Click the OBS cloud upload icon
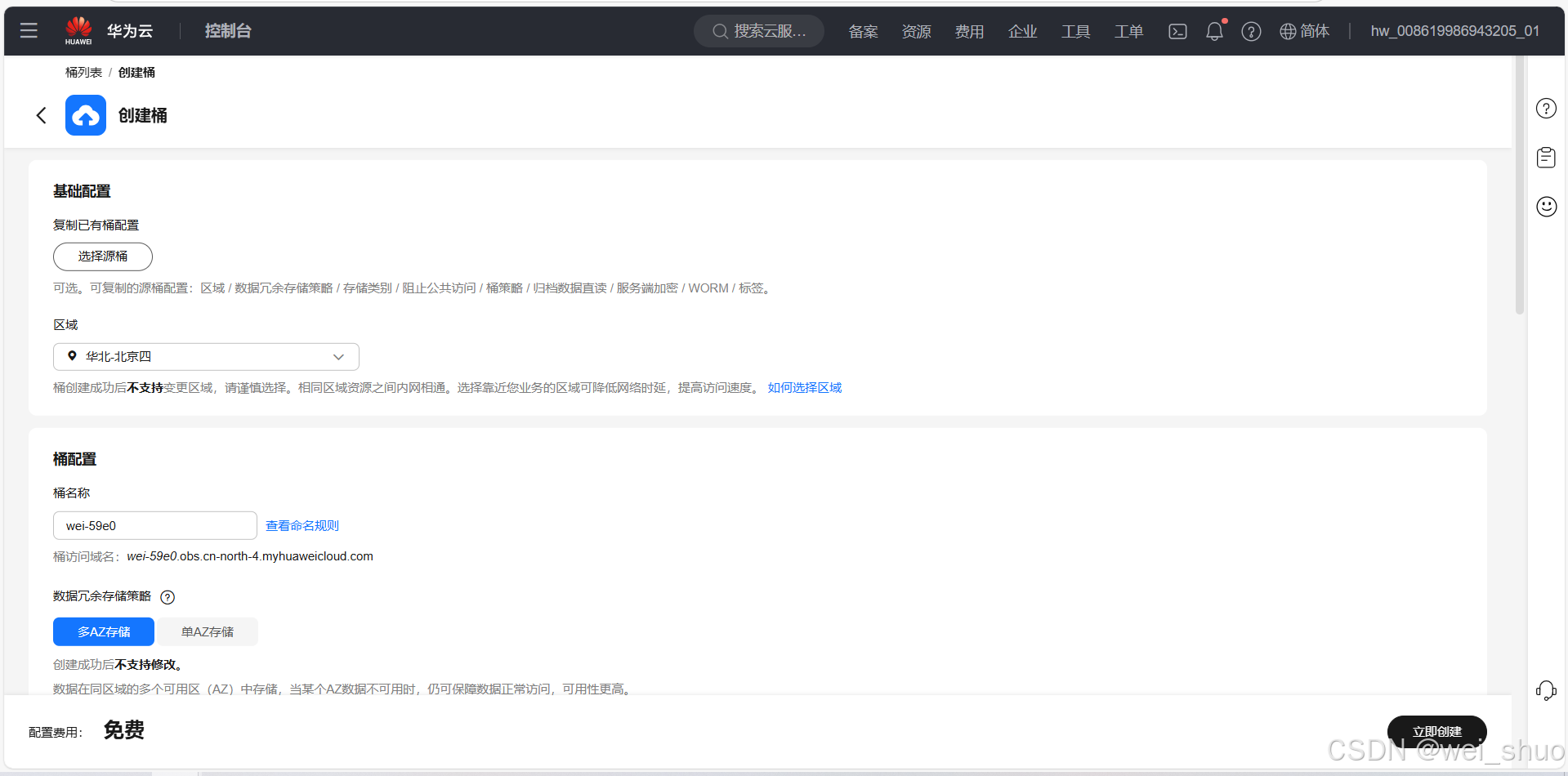 pos(86,115)
